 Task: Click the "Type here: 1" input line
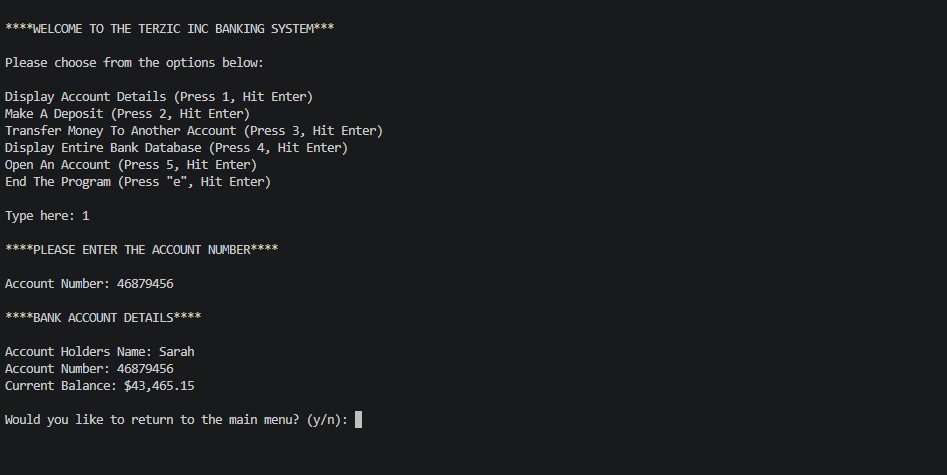47,216
